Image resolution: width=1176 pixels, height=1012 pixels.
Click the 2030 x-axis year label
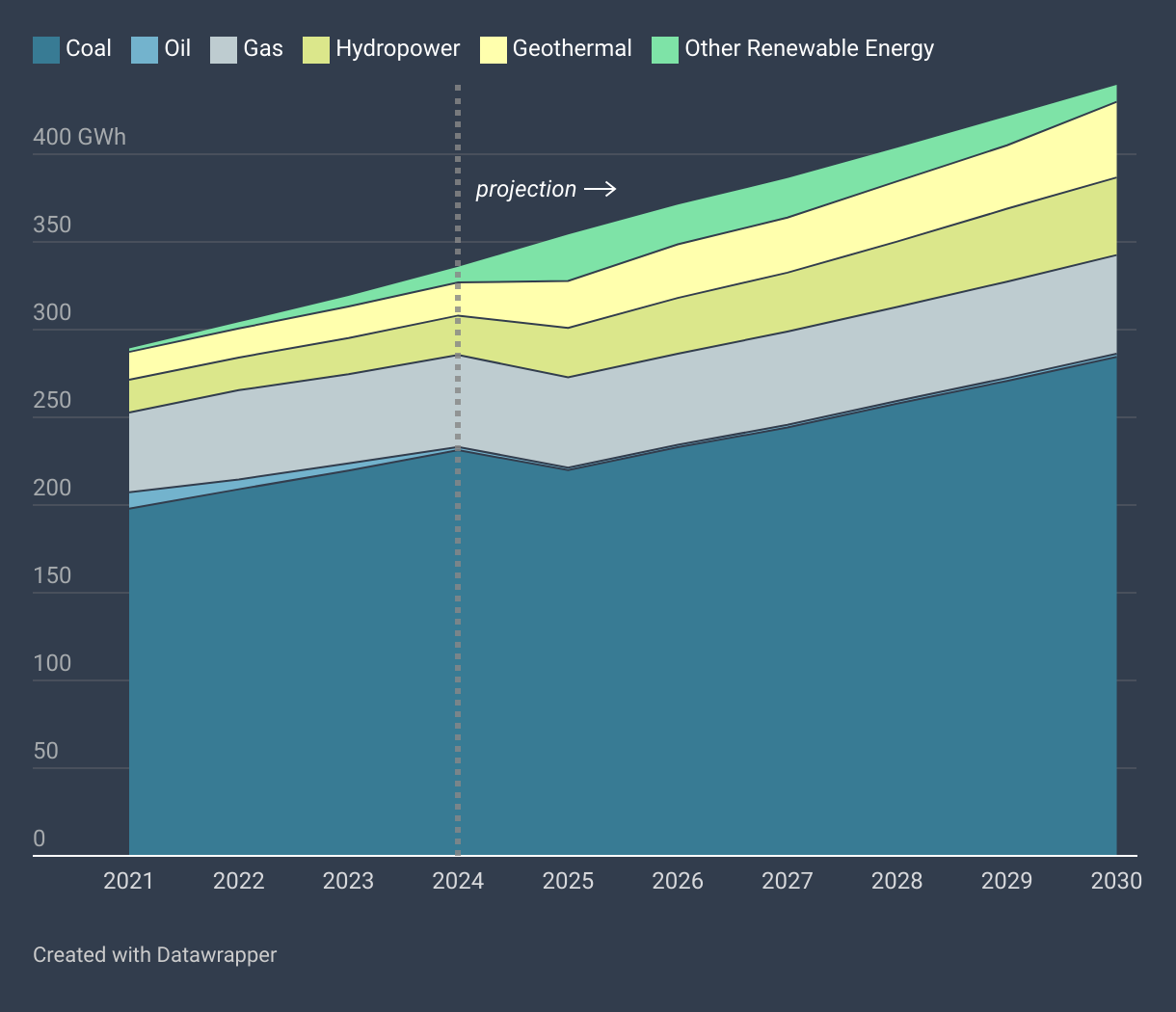coord(1115,881)
